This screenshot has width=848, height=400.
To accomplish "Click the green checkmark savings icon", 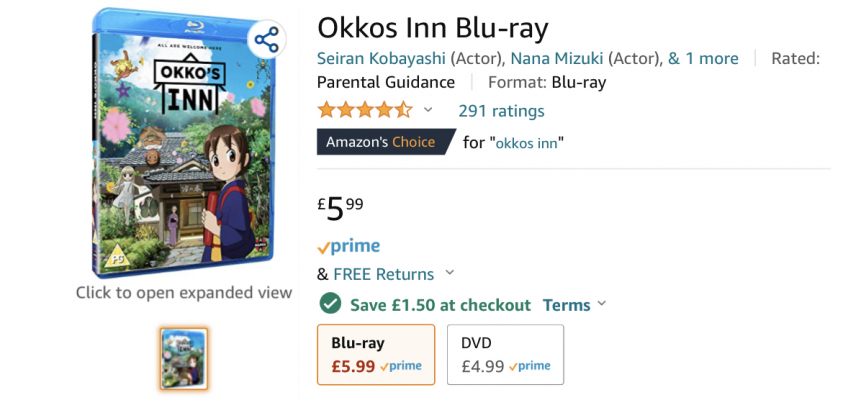I will tap(329, 304).
